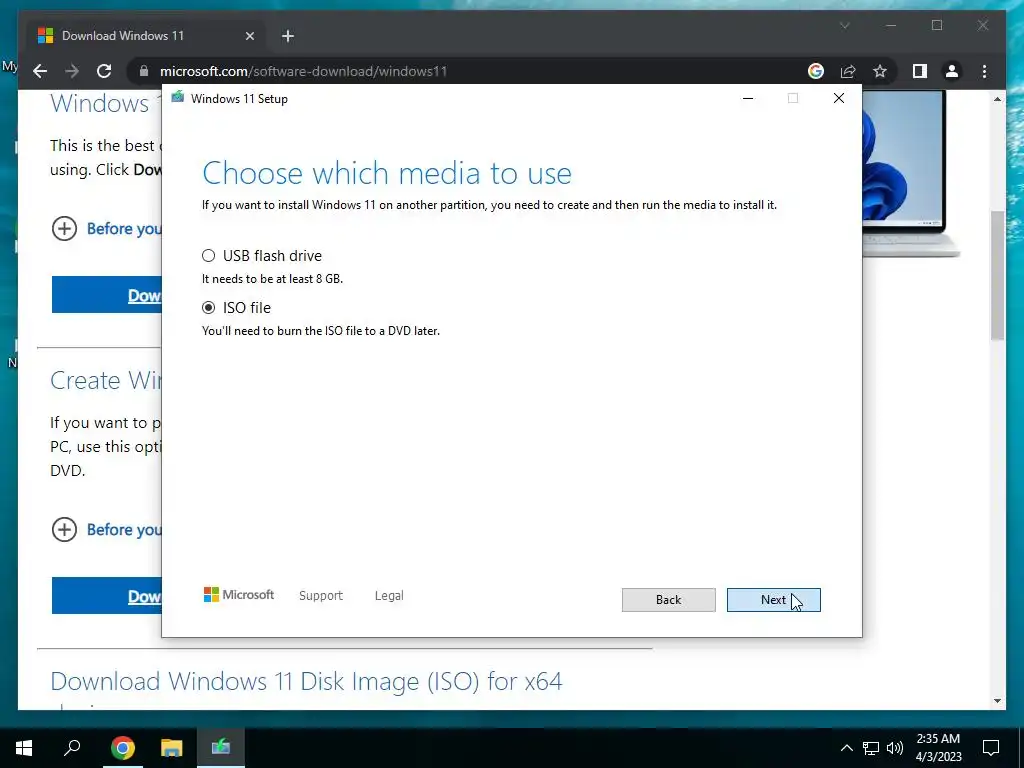Close the Windows 11 Setup dialog
The height and width of the screenshot is (768, 1024).
tap(839, 98)
